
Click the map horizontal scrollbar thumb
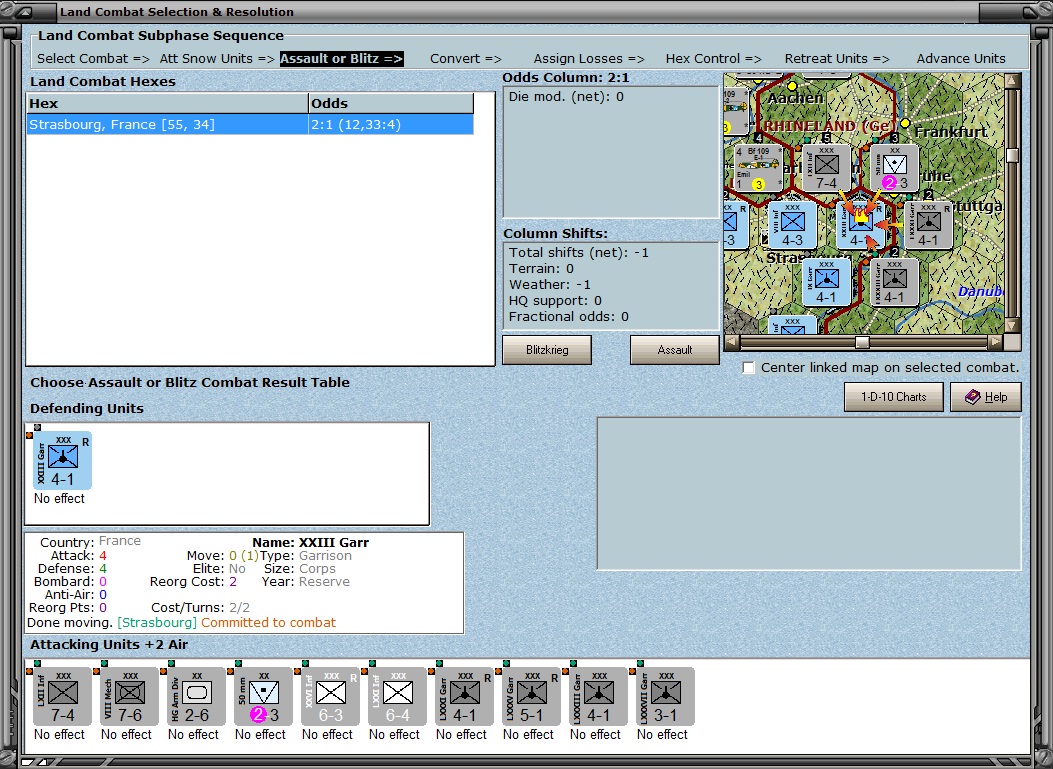coord(862,343)
